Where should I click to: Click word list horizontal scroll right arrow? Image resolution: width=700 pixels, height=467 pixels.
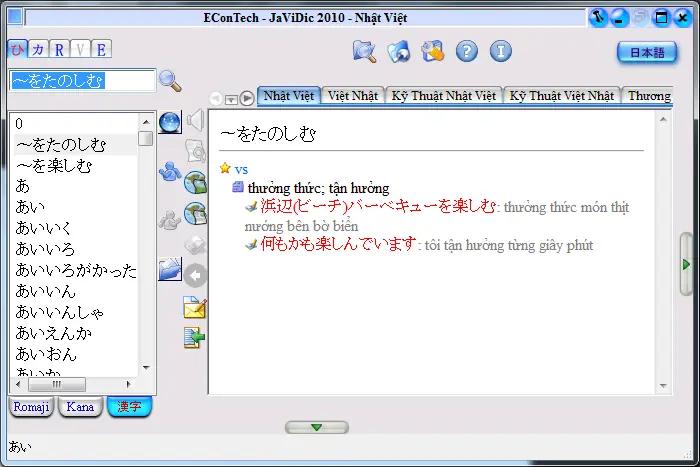(129, 384)
